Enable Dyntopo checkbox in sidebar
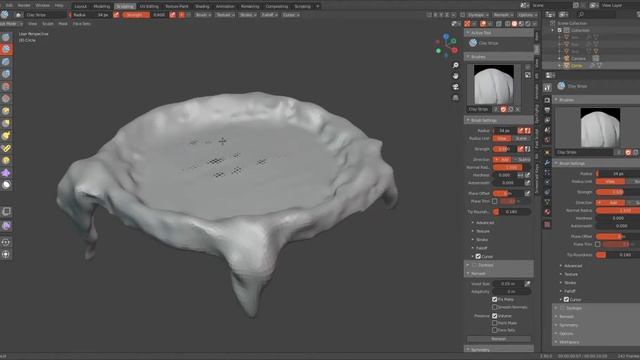This screenshot has width=640, height=360. tap(474, 265)
